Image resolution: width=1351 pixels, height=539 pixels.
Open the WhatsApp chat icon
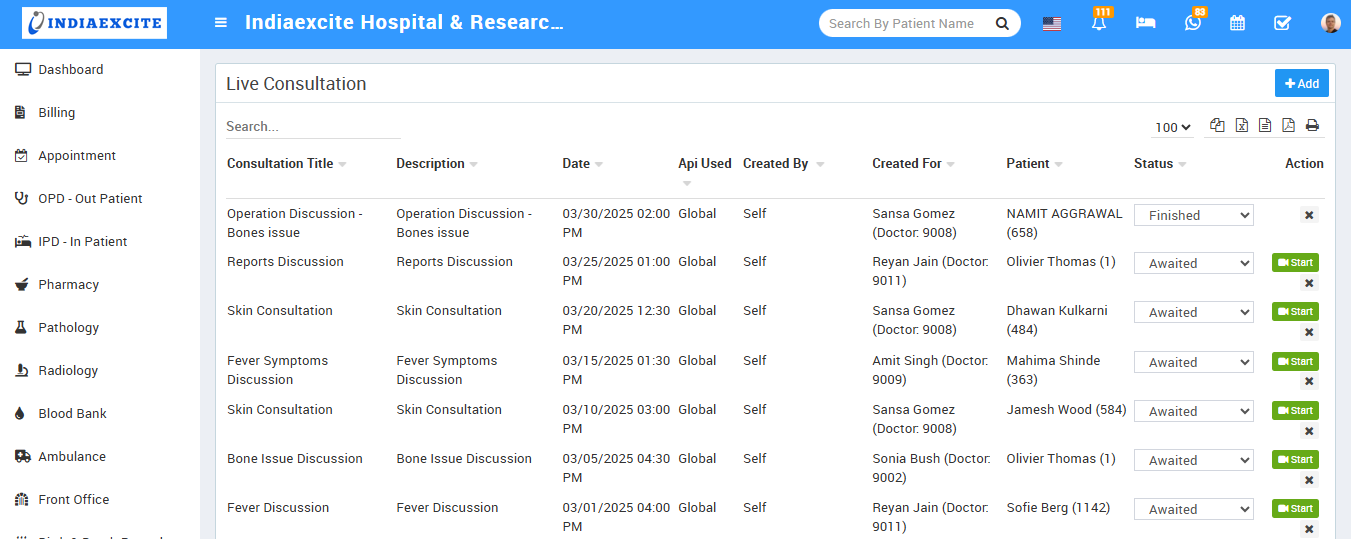pos(1192,23)
